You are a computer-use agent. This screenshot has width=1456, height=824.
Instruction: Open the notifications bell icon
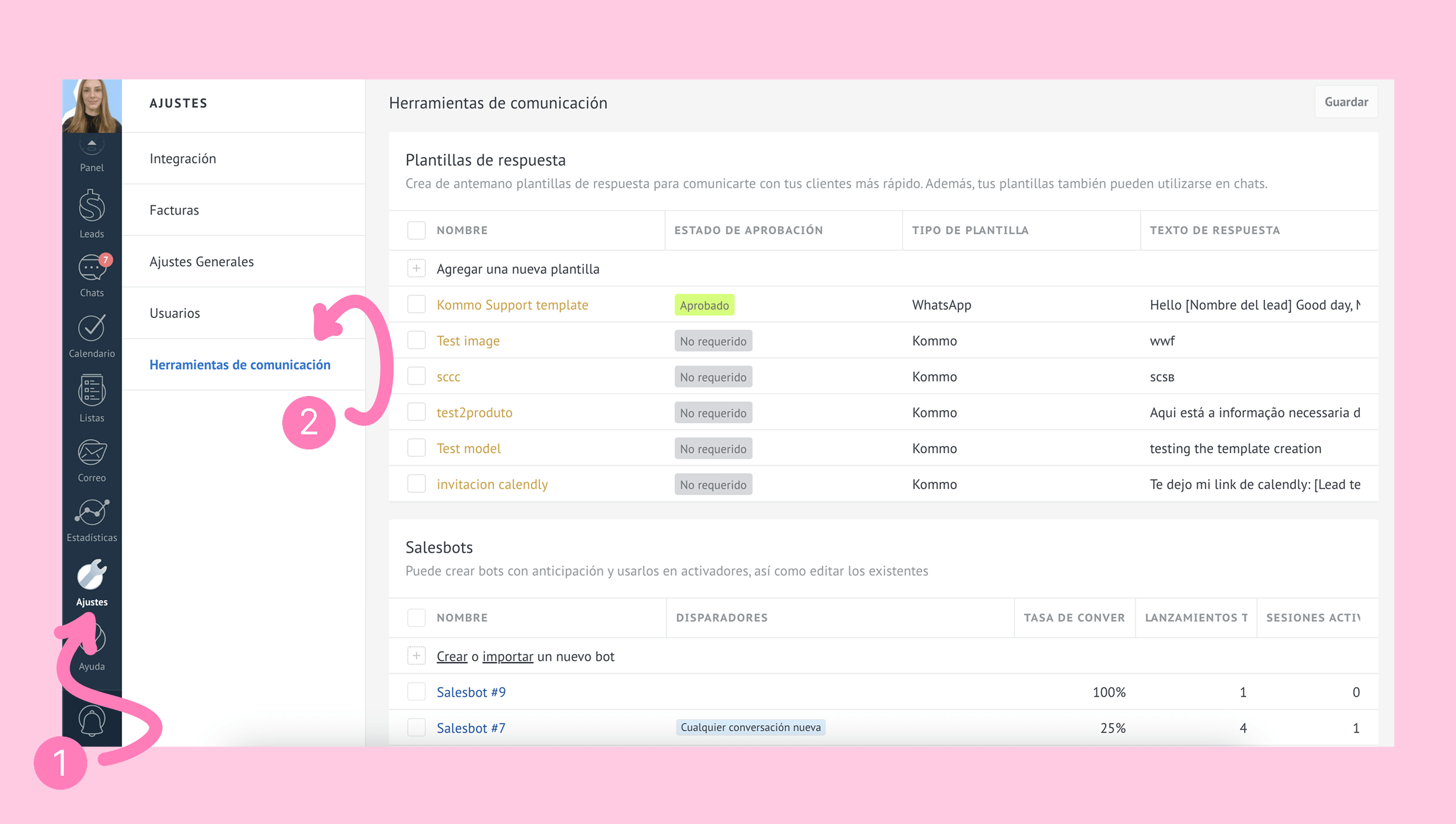(92, 721)
